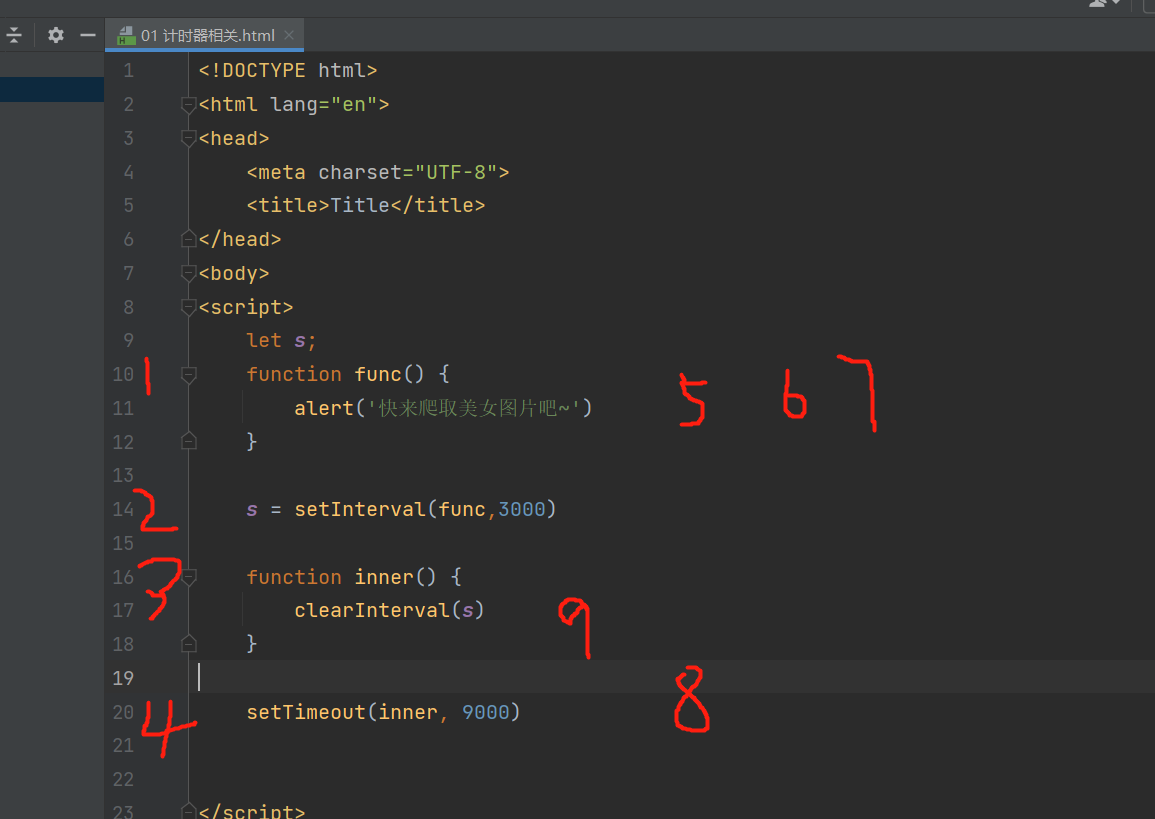Click line number 22 in the gutter
Viewport: 1155px width, 819px height.
click(123, 779)
